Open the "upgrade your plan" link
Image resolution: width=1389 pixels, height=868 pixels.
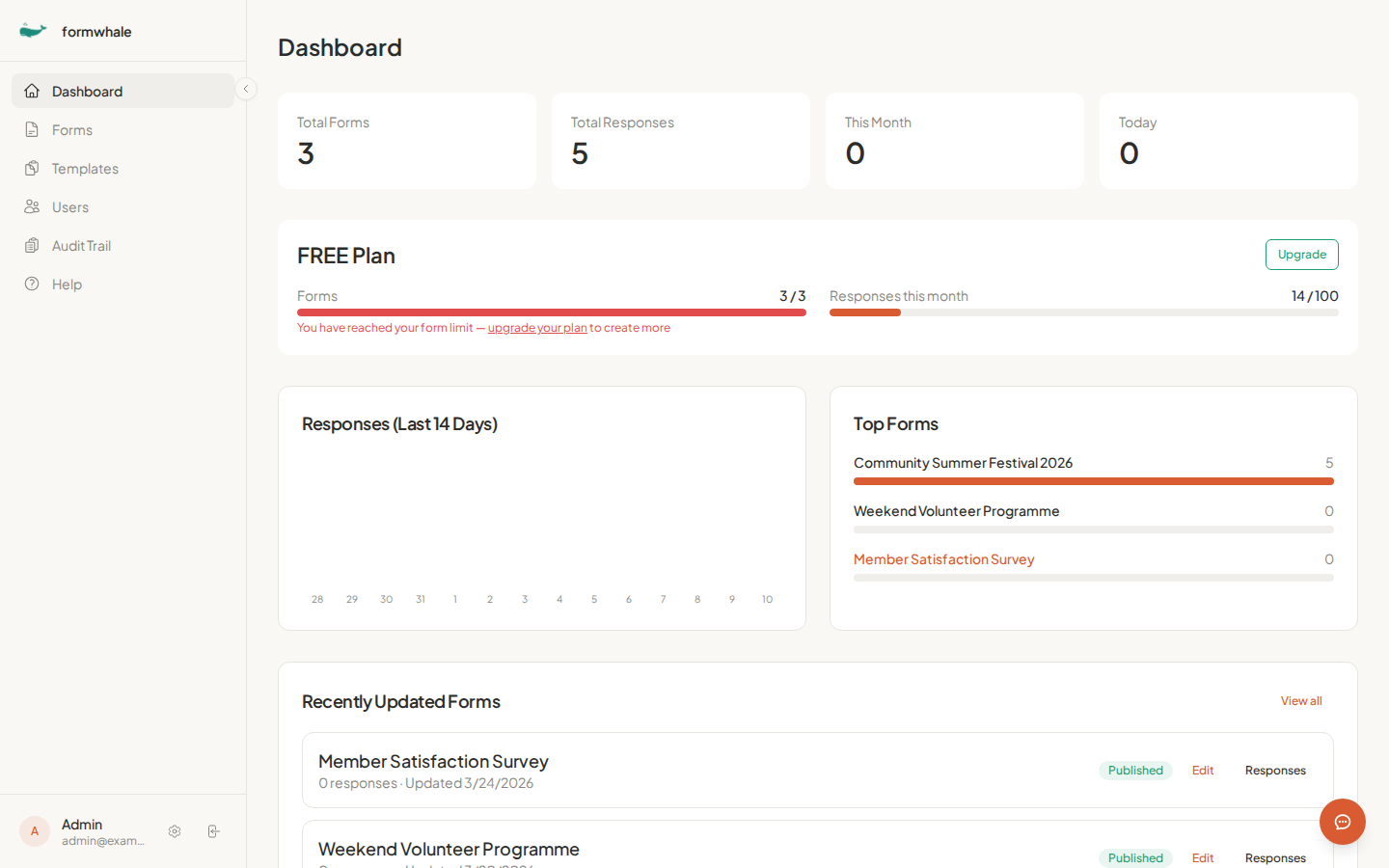[536, 327]
